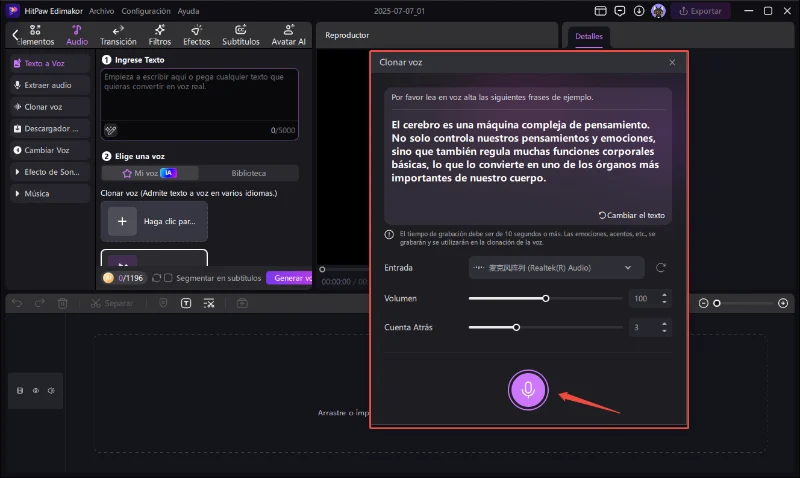
Task: Open the Efectos panel in the toolbar
Action: point(196,36)
